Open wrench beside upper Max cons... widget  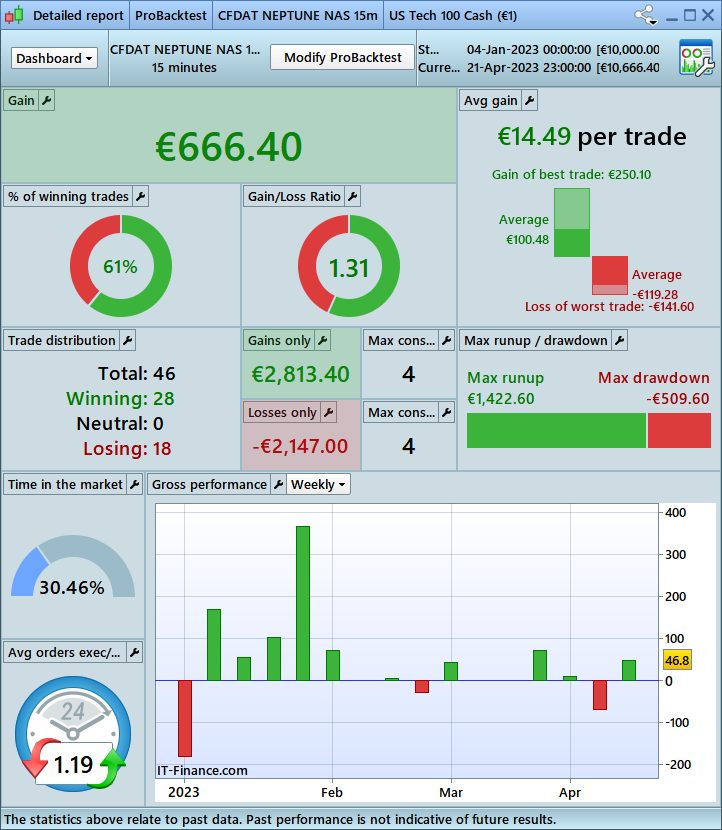[447, 340]
